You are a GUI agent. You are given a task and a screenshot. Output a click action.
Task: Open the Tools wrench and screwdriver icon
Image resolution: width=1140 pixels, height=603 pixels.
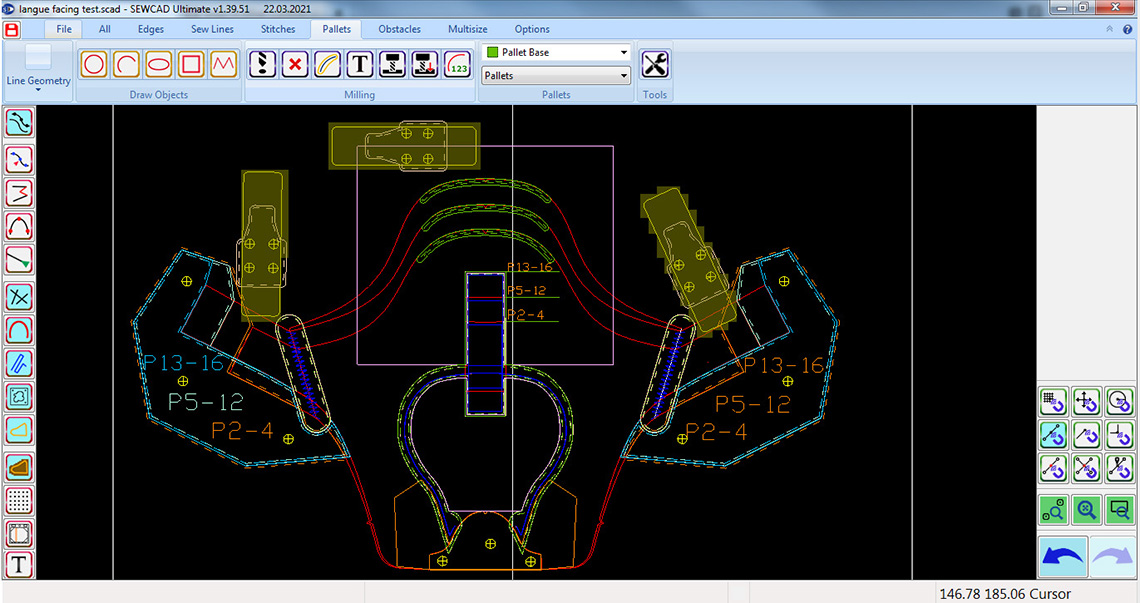click(x=654, y=64)
